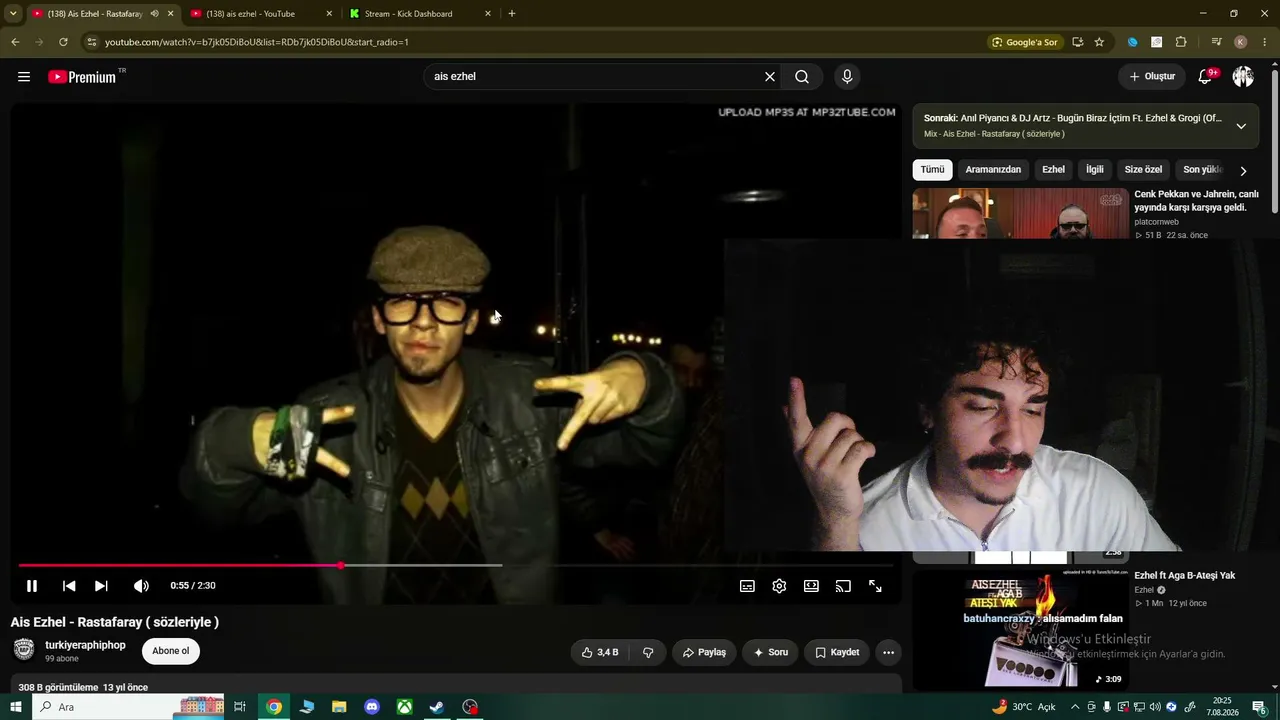Viewport: 1280px width, 720px height.
Task: Click the Oluştur create button
Action: coord(1152,77)
